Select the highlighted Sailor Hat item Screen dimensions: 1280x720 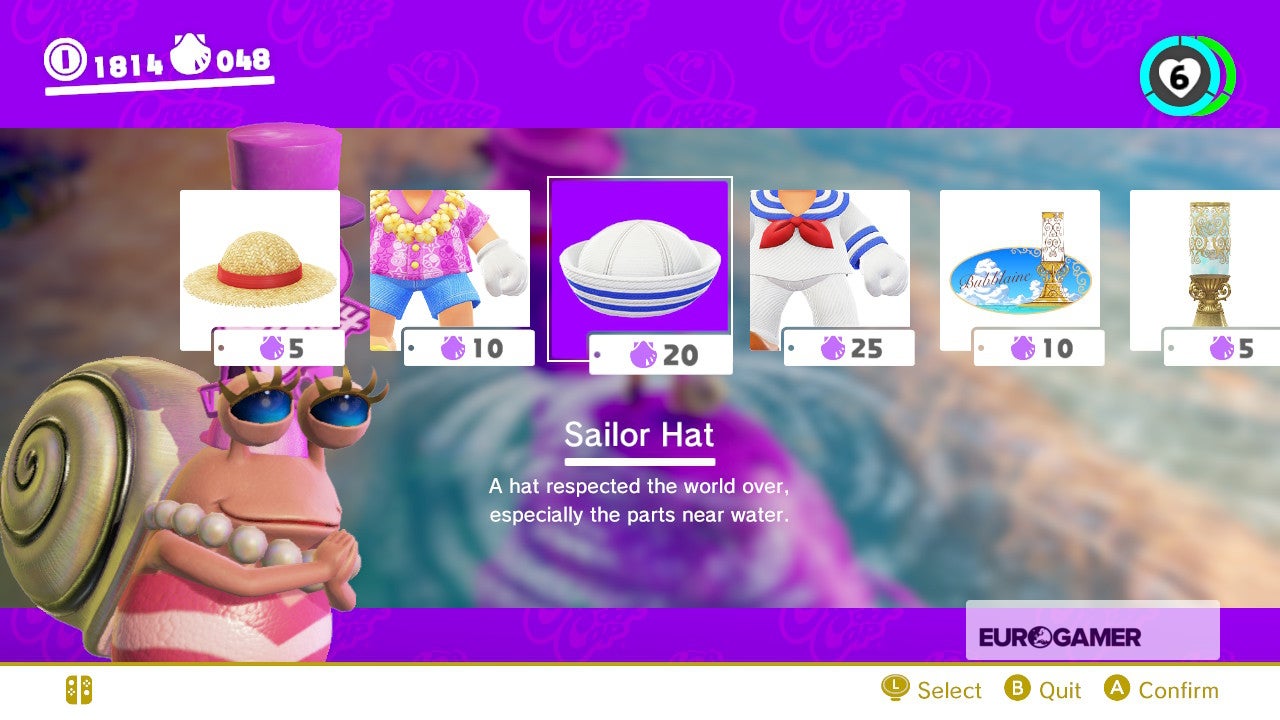coord(640,270)
